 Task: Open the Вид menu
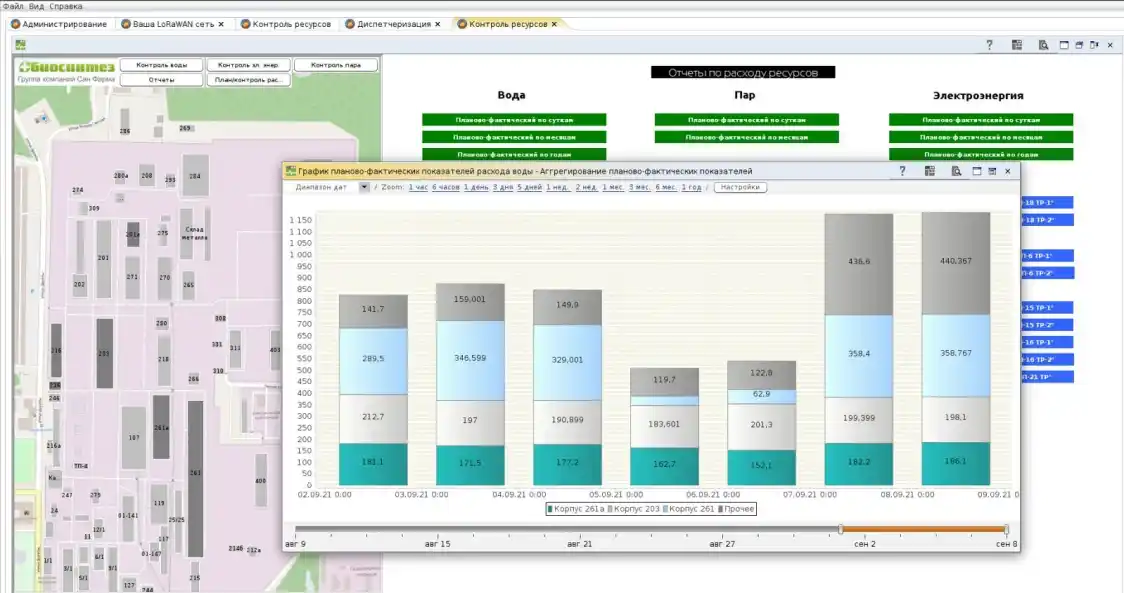click(x=36, y=6)
